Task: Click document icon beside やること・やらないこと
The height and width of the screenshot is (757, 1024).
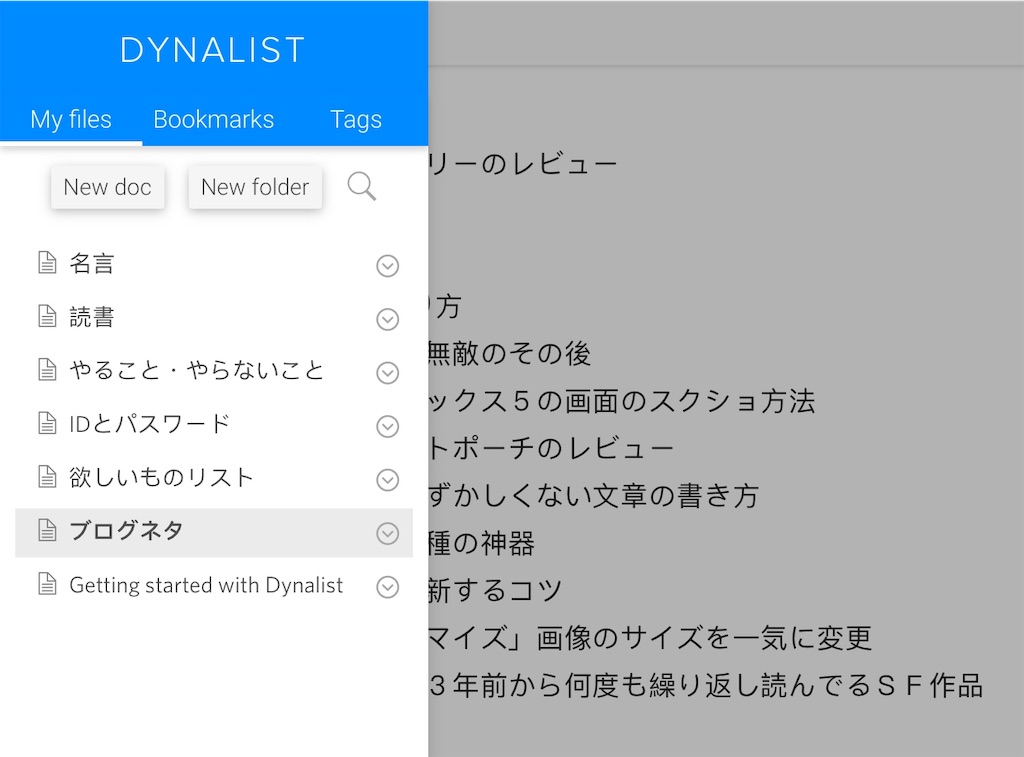Action: pyautogui.click(x=47, y=369)
